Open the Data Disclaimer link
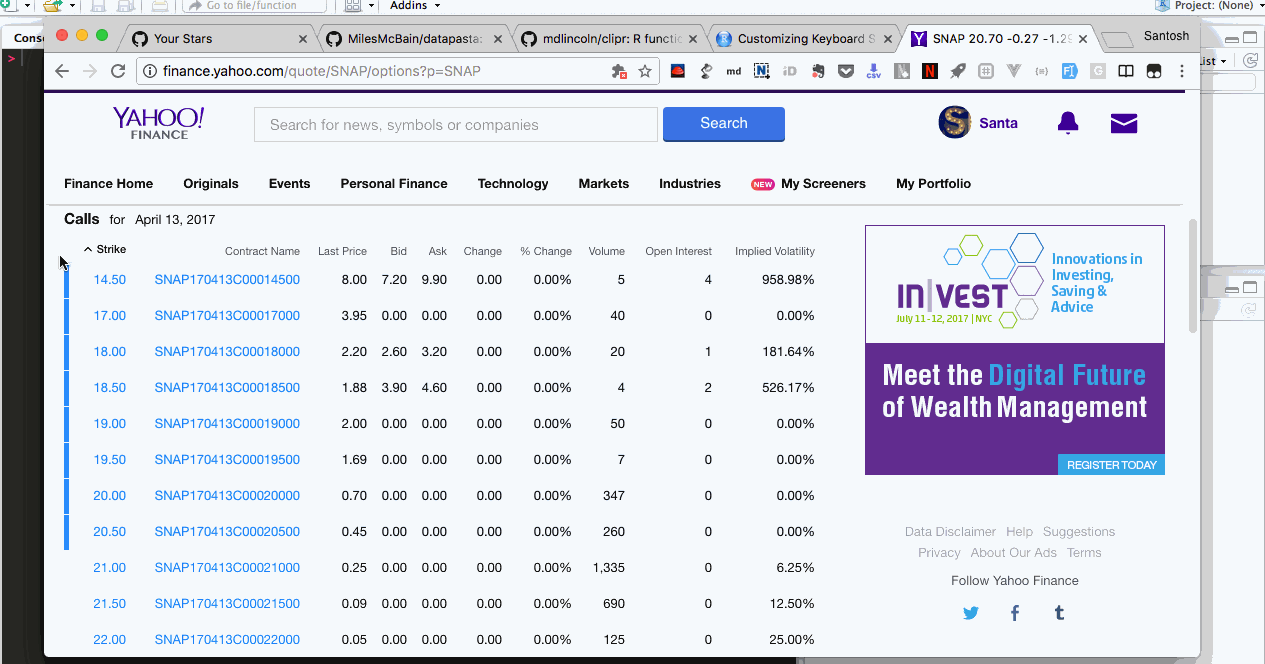Image resolution: width=1265 pixels, height=664 pixels. [x=950, y=532]
